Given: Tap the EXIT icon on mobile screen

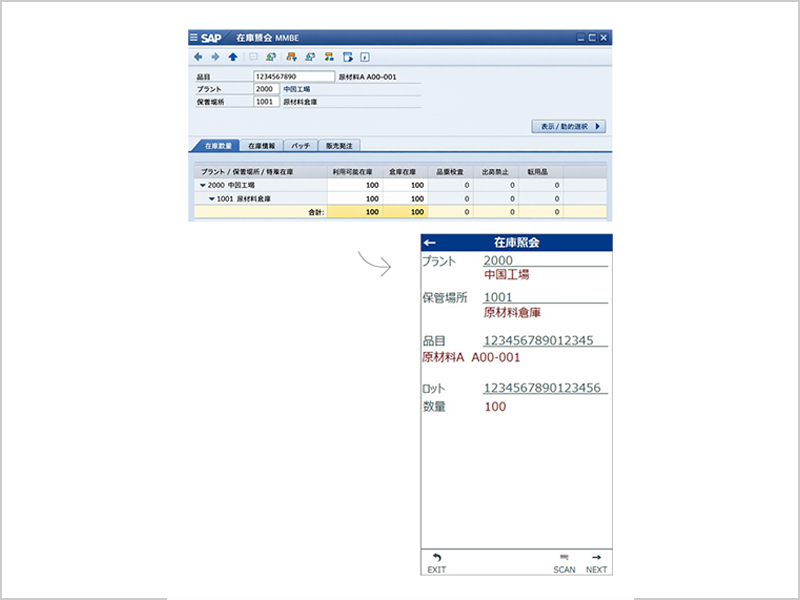Looking at the screenshot, I should (436, 562).
